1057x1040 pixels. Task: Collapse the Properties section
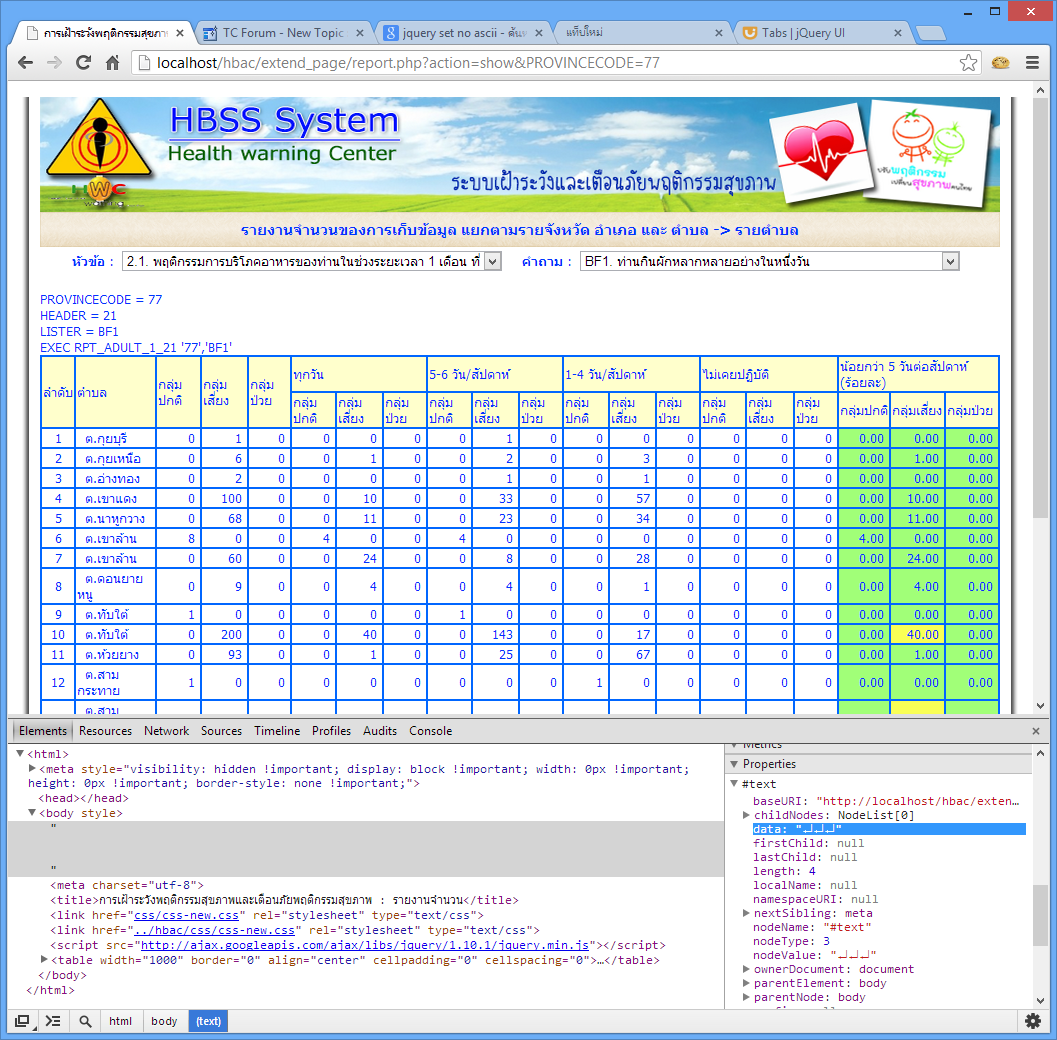pos(734,764)
